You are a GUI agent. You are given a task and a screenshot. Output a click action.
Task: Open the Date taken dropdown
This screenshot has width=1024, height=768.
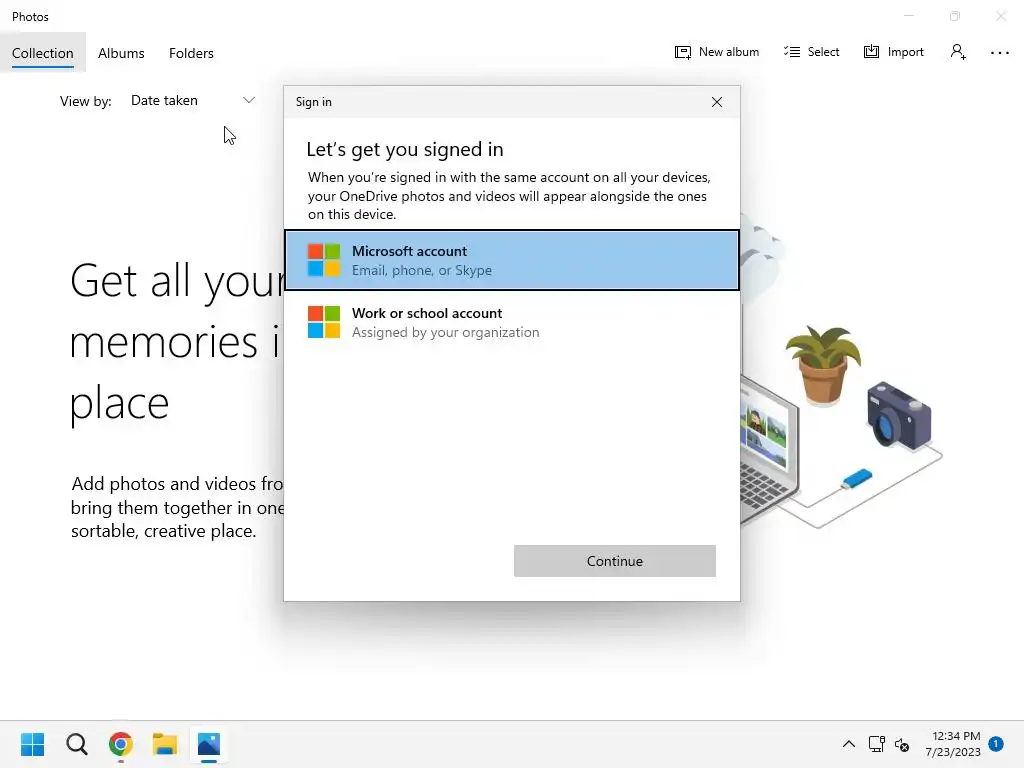[x=192, y=101]
